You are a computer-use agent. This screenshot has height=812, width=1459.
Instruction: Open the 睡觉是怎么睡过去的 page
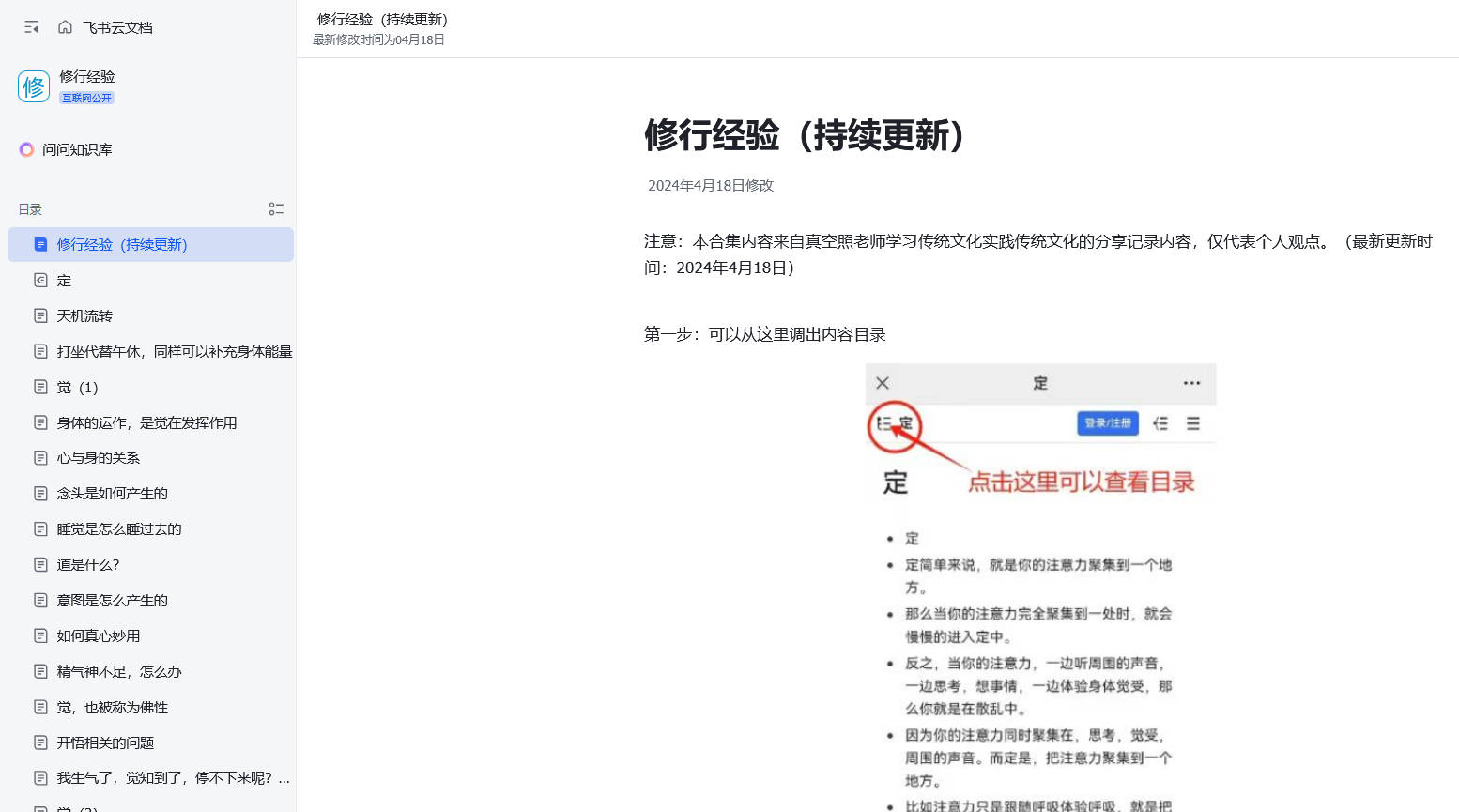pyautogui.click(x=150, y=529)
